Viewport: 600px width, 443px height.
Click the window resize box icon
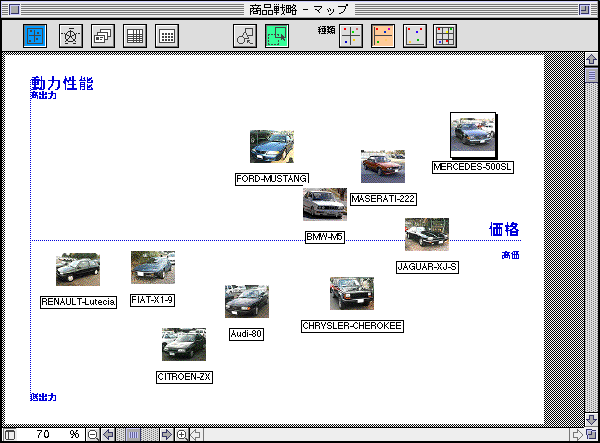coord(591,435)
